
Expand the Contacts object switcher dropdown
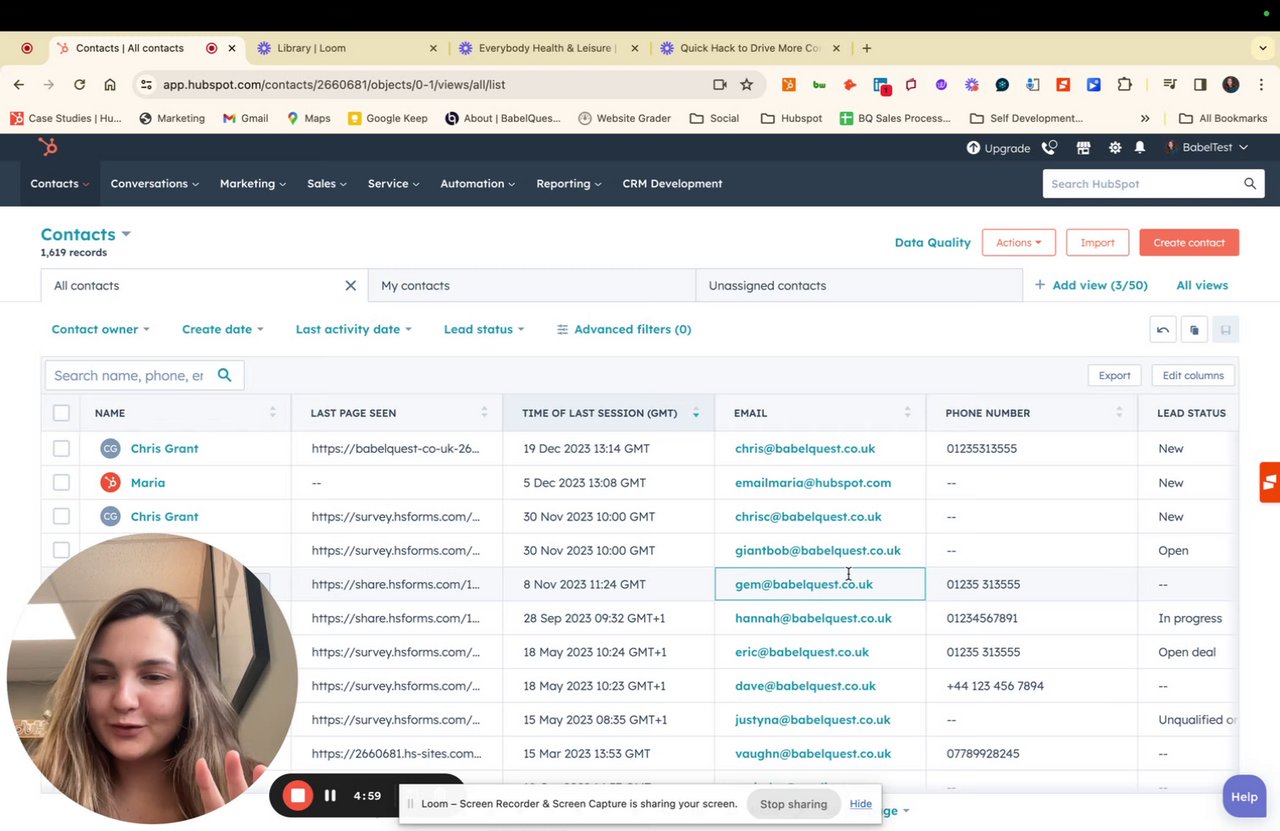tap(86, 235)
